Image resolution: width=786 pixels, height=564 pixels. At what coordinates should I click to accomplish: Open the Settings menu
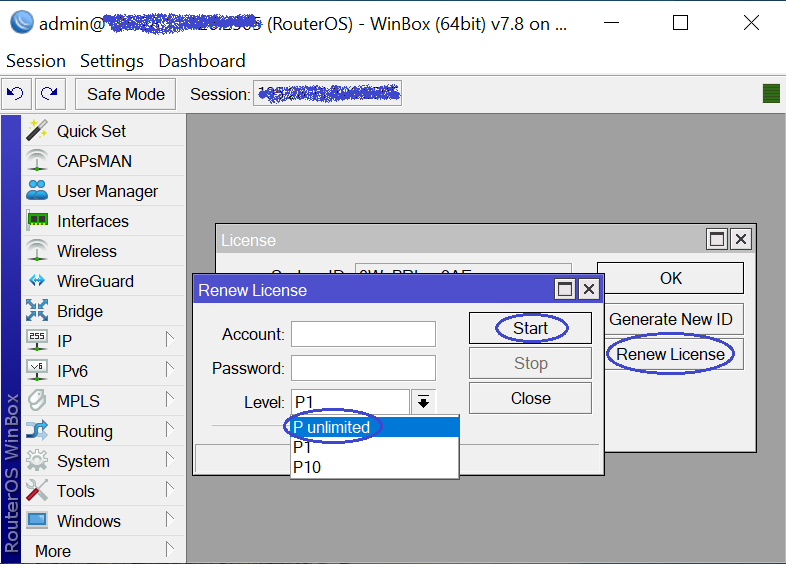pyautogui.click(x=112, y=61)
